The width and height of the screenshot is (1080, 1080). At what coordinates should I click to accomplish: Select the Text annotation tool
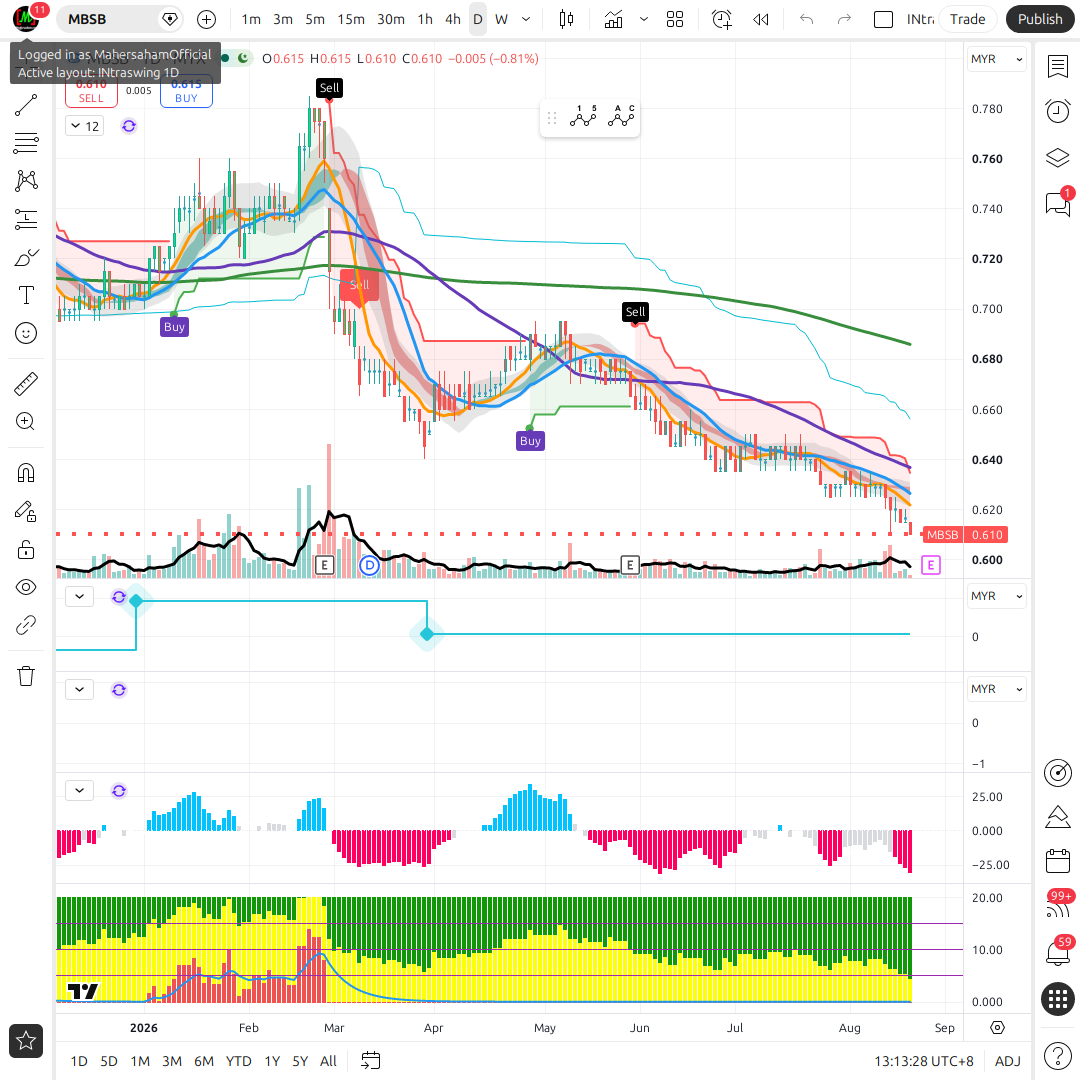[25, 295]
